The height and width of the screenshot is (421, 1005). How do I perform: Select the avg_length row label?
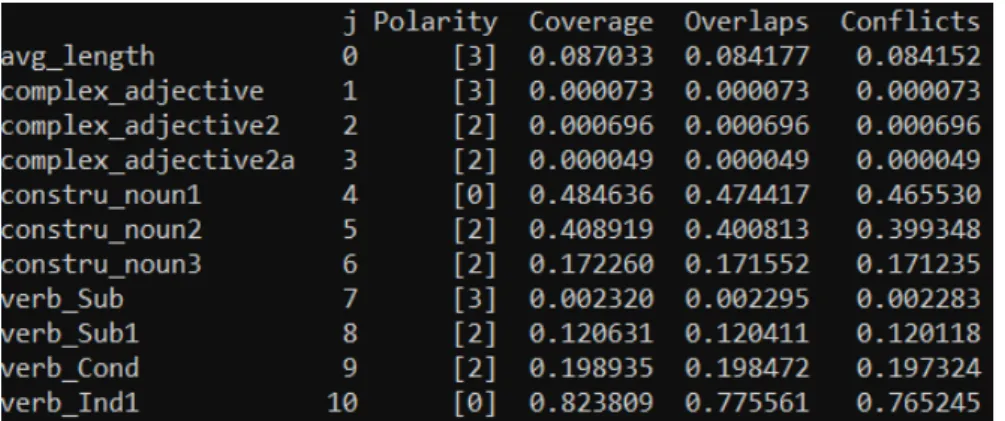point(78,57)
